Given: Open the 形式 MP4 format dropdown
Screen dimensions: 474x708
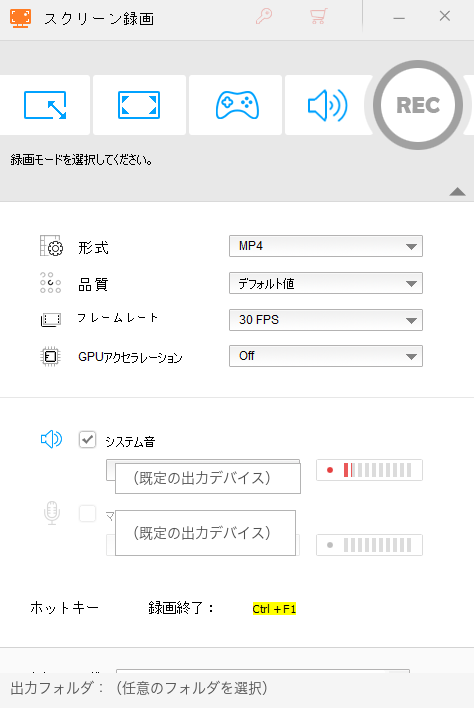Looking at the screenshot, I should pos(326,246).
